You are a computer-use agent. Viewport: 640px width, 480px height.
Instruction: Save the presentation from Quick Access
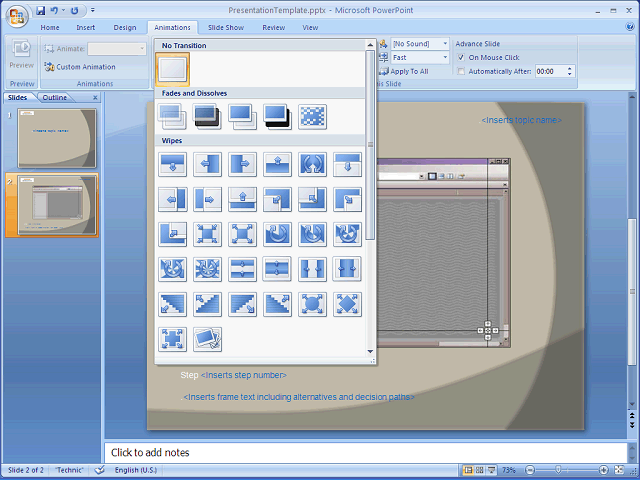[40, 10]
